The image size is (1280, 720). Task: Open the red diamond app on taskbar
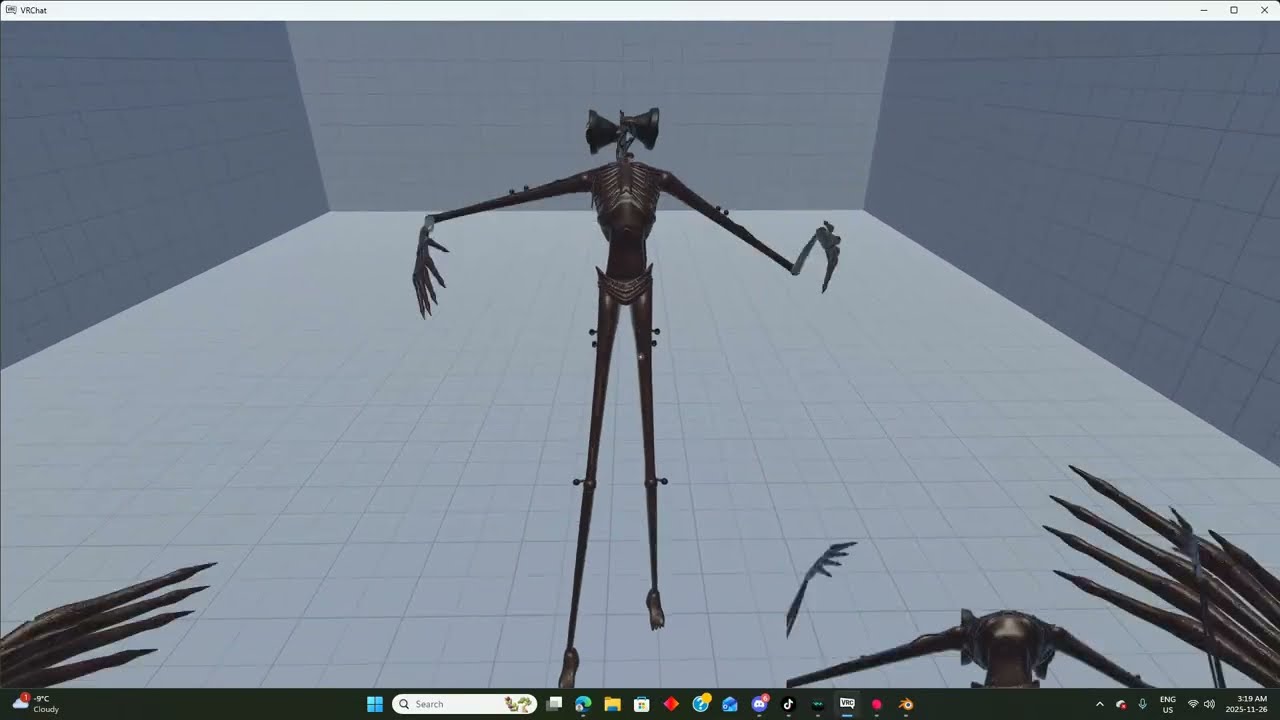(x=671, y=704)
